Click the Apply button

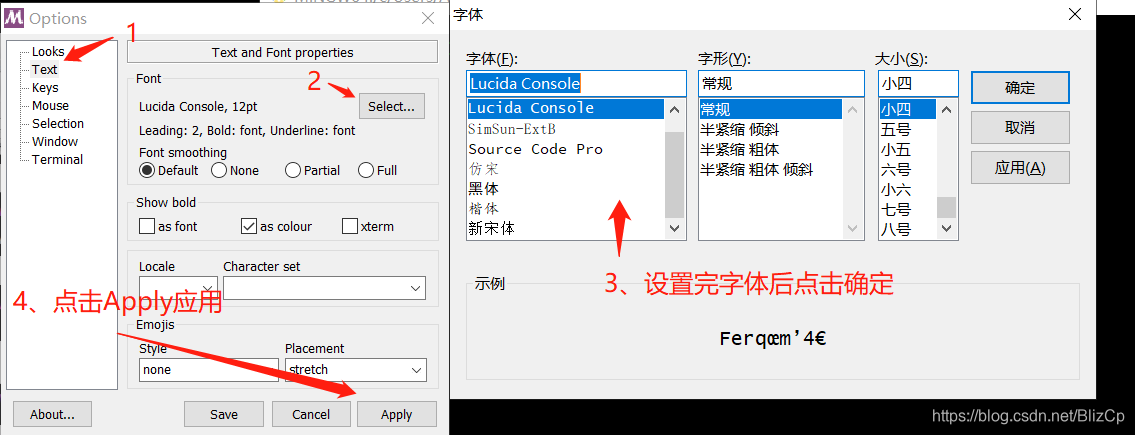[396, 415]
